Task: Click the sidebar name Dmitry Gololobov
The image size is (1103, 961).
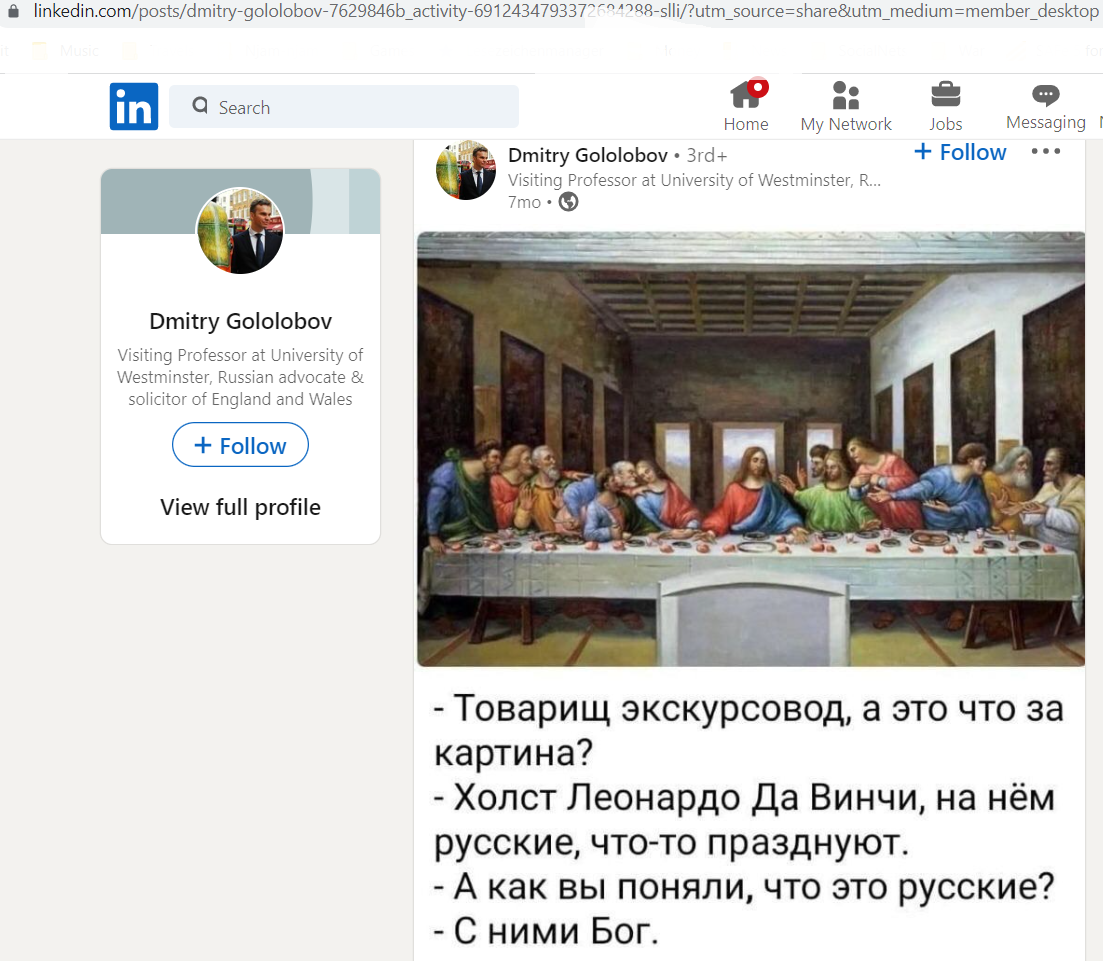Action: pyautogui.click(x=241, y=321)
